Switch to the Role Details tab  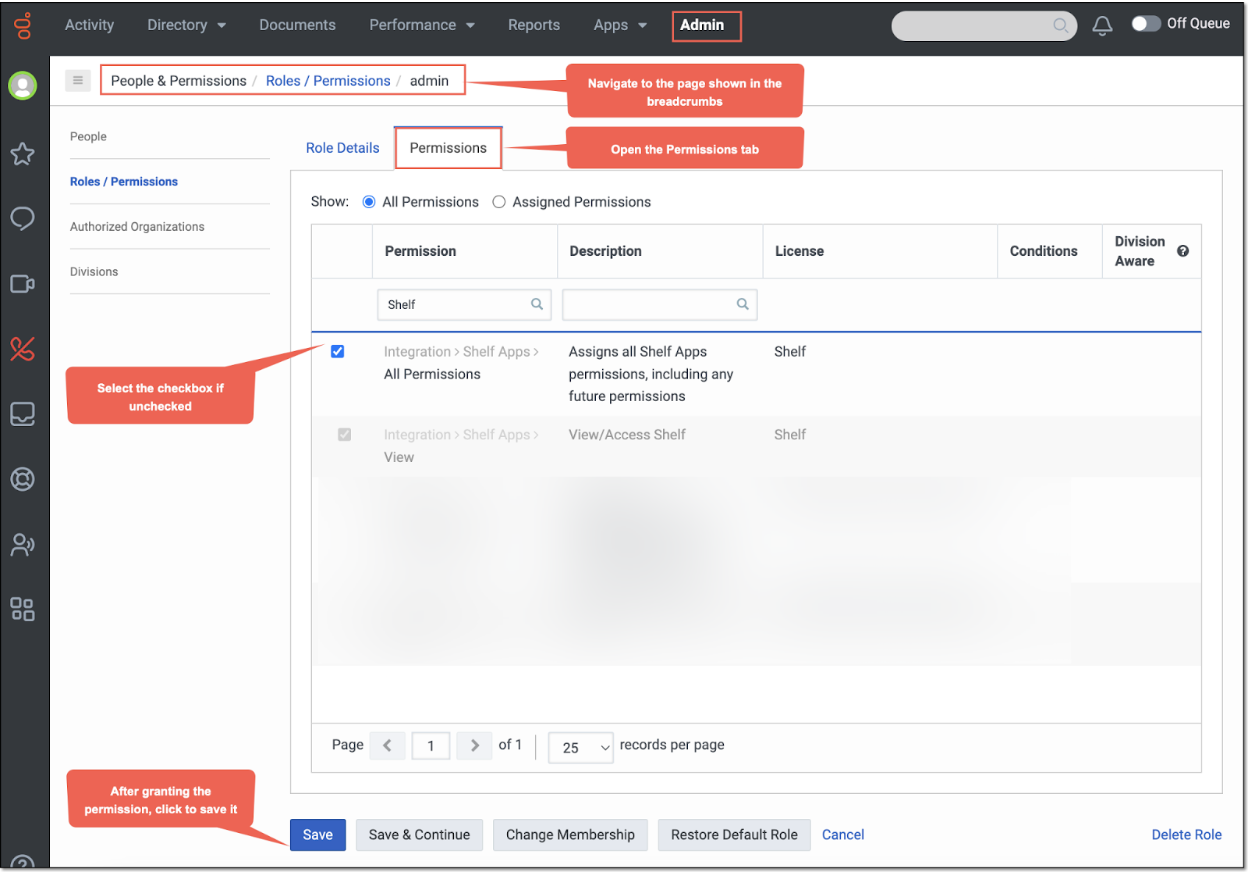pyautogui.click(x=343, y=148)
